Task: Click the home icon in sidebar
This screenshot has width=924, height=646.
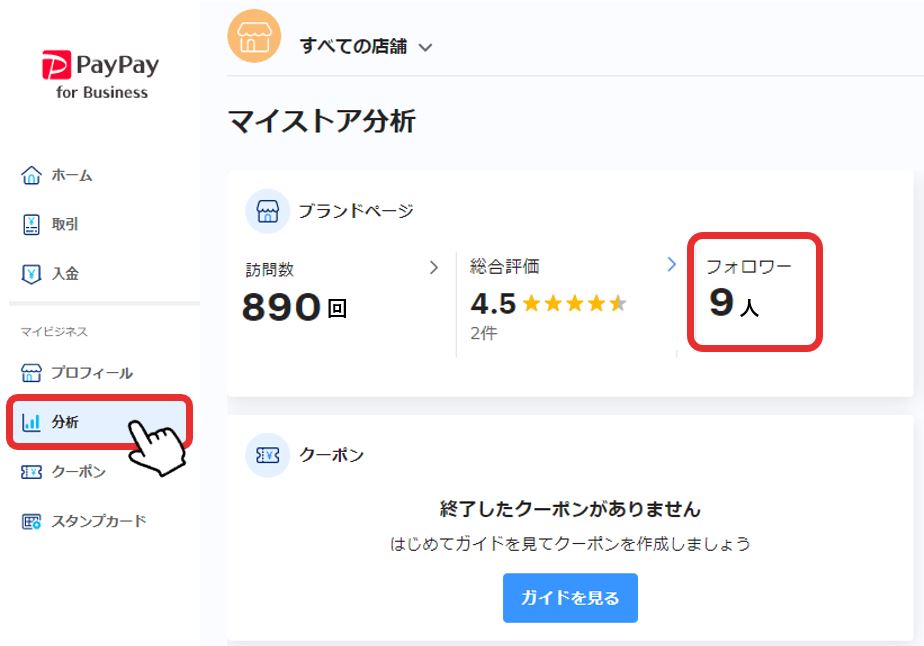Action: [x=31, y=175]
